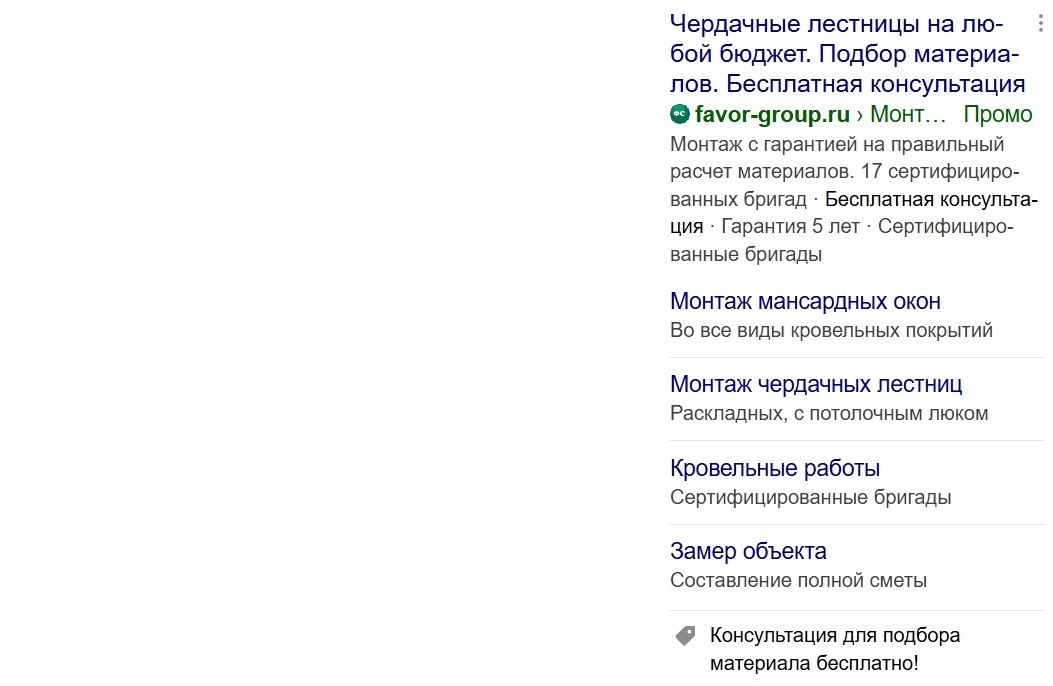Open the 'Кровельные работы' sitelink
Image resolution: width=1053 pixels, height=686 pixels.
775,468
